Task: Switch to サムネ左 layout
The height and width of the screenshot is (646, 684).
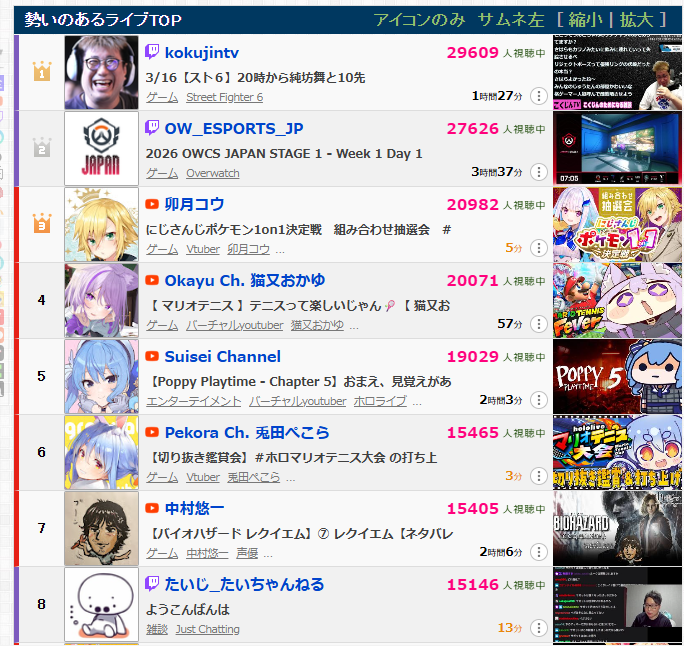Action: (x=511, y=20)
